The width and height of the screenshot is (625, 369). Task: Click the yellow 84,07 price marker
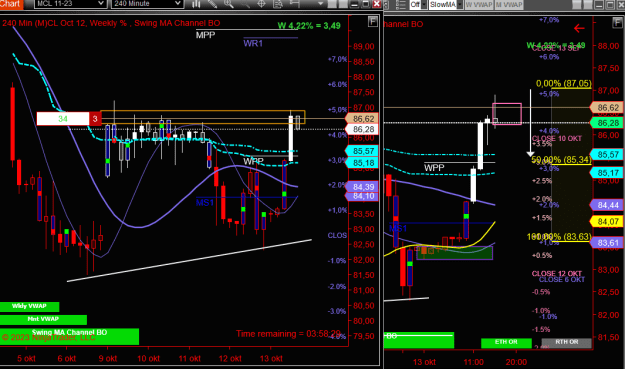tap(607, 221)
